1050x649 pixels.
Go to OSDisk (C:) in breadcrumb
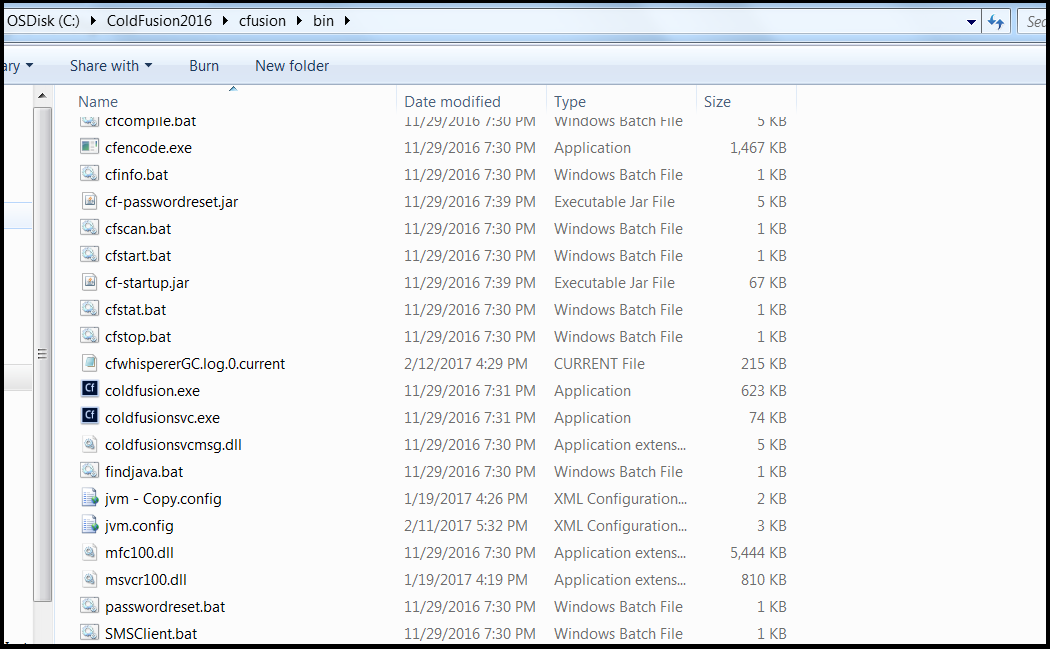pyautogui.click(x=44, y=21)
